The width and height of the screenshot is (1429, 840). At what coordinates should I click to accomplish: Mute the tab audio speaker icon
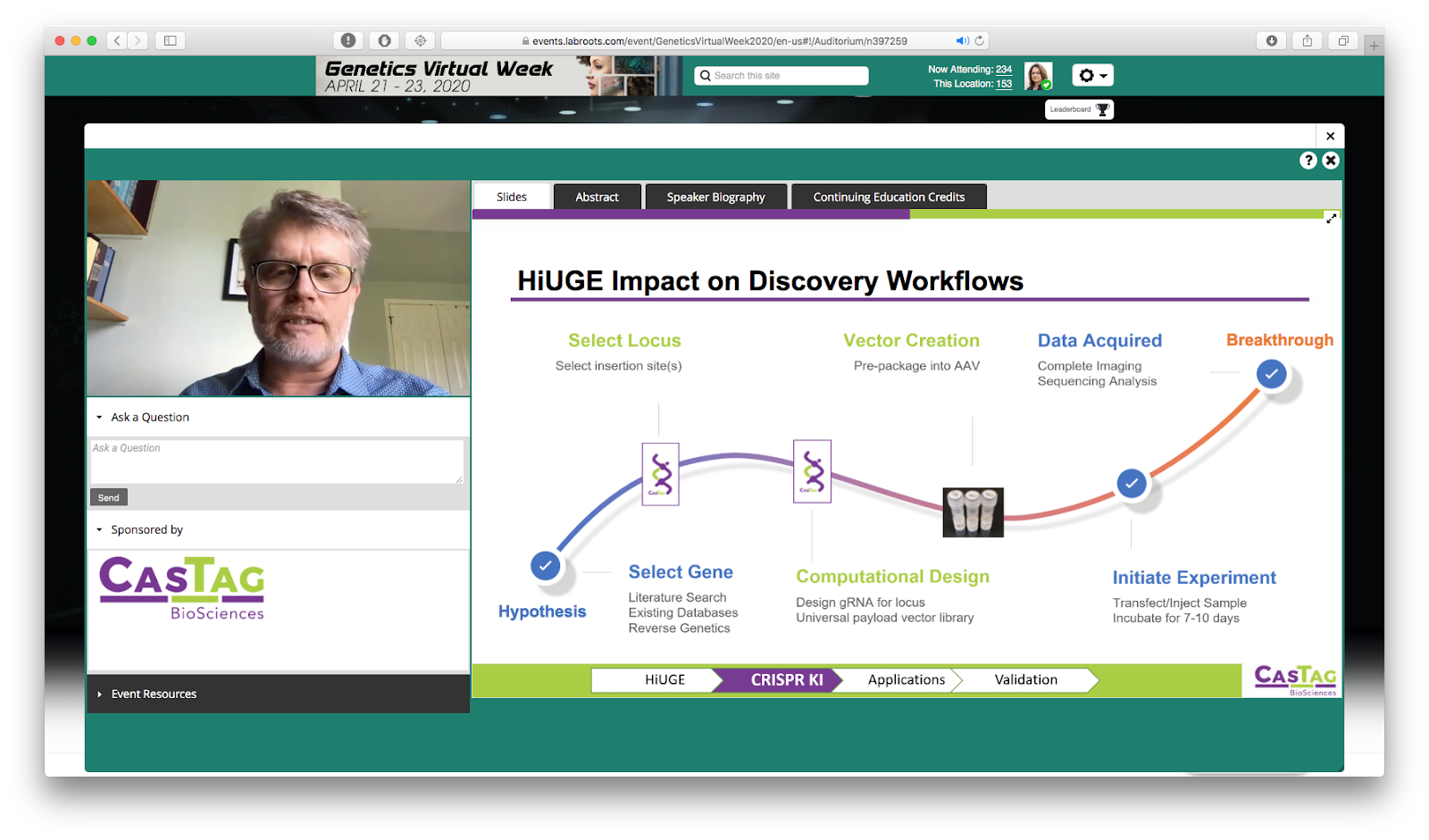pyautogui.click(x=962, y=41)
